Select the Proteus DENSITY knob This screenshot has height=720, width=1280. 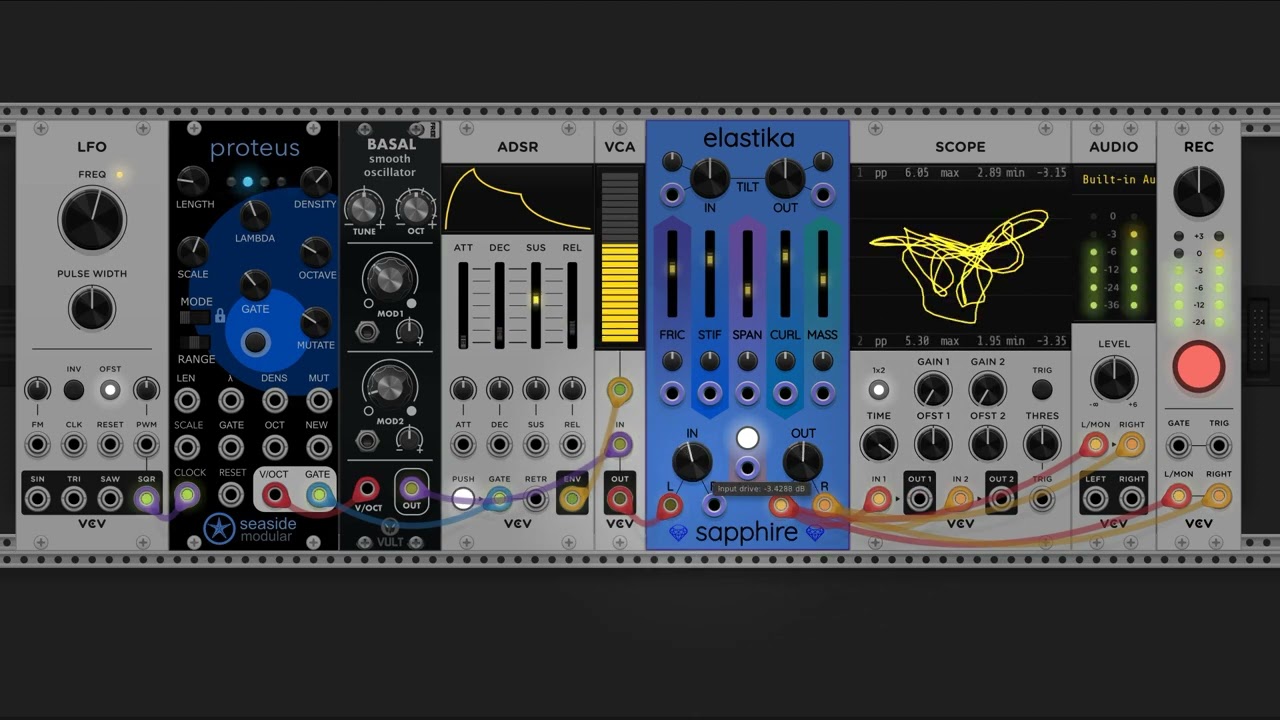(315, 181)
